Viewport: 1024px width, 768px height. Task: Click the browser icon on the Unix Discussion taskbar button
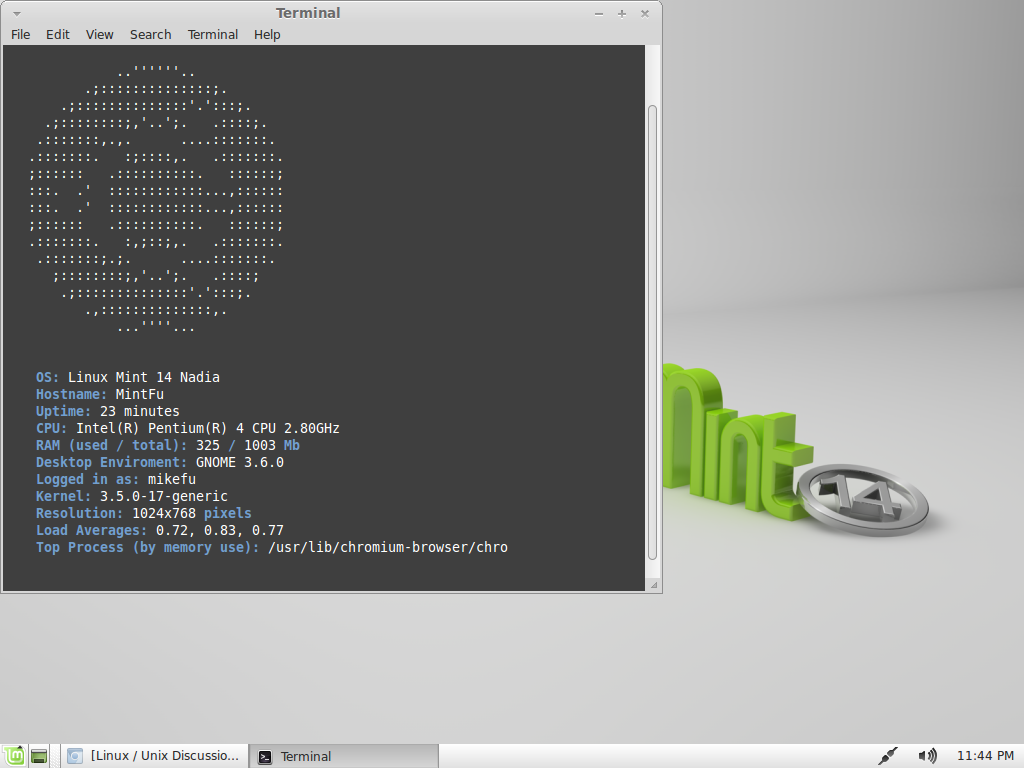point(74,755)
